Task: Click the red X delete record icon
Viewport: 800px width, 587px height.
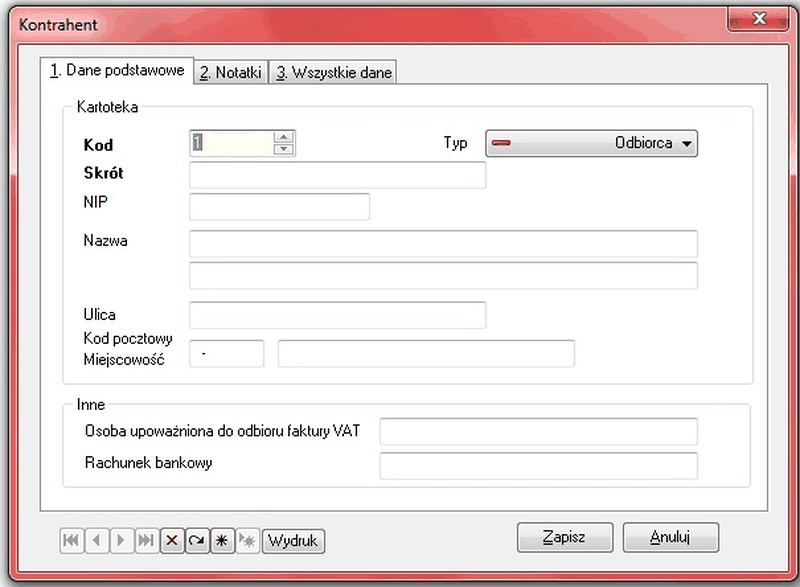Action: tap(172, 541)
